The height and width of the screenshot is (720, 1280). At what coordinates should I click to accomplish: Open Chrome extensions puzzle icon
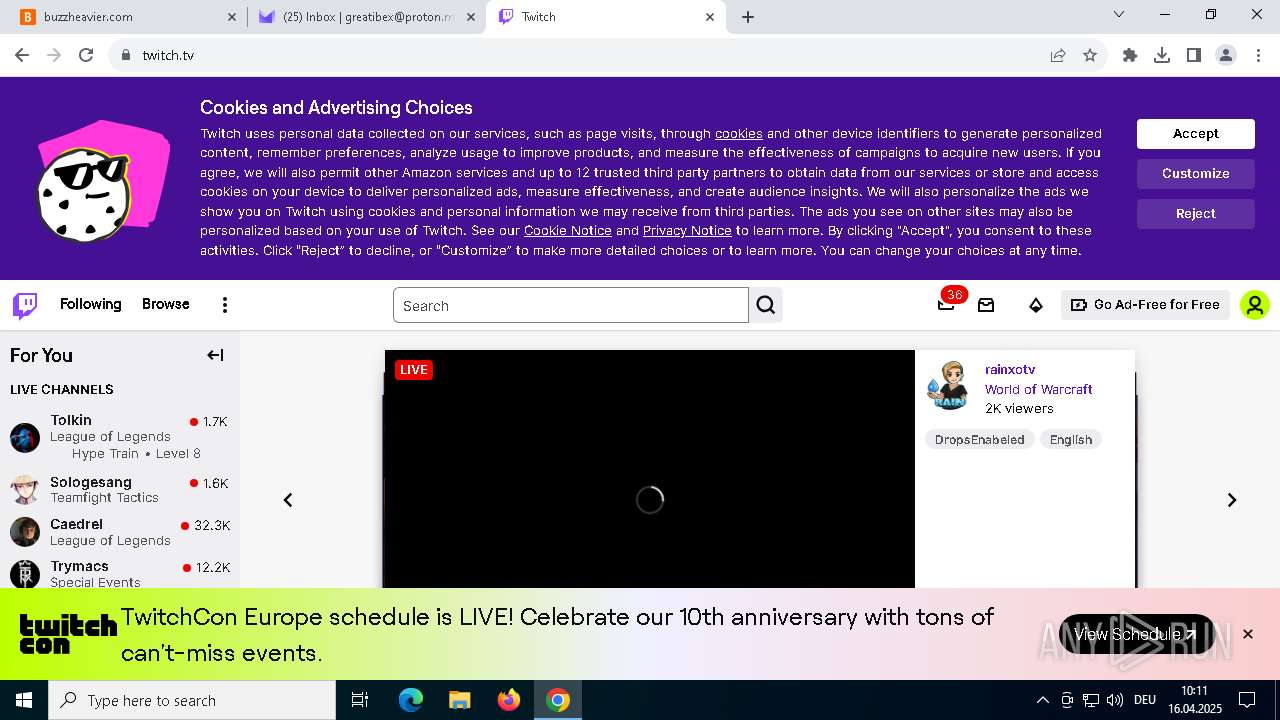(1130, 55)
